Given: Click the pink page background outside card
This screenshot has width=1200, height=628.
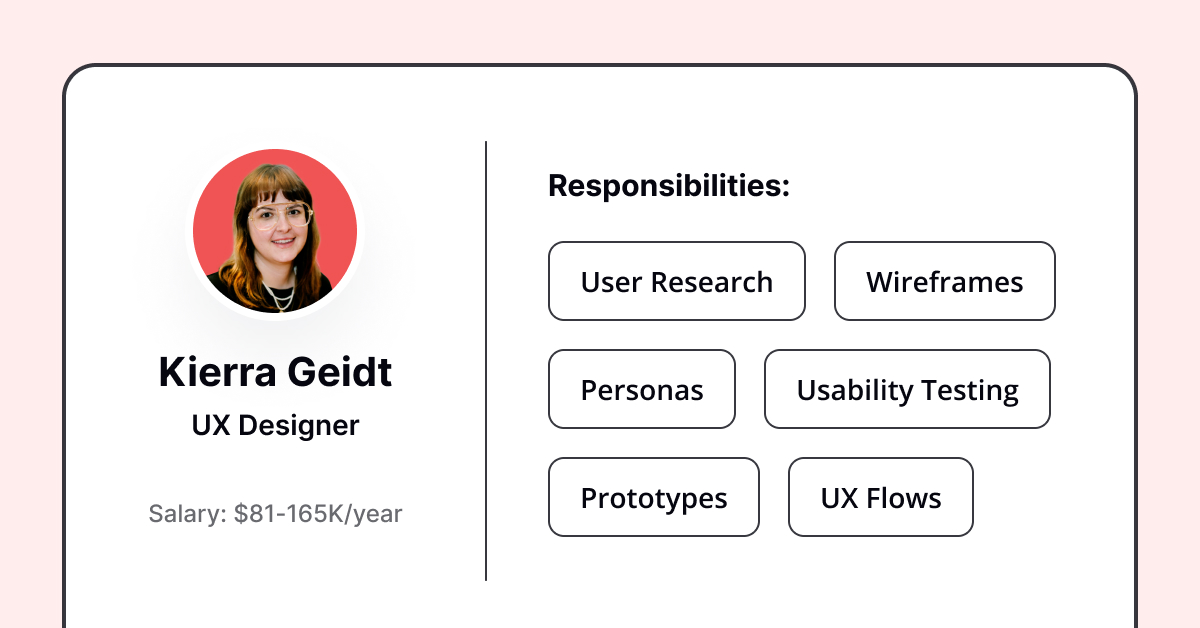Looking at the screenshot, I should [600, 30].
